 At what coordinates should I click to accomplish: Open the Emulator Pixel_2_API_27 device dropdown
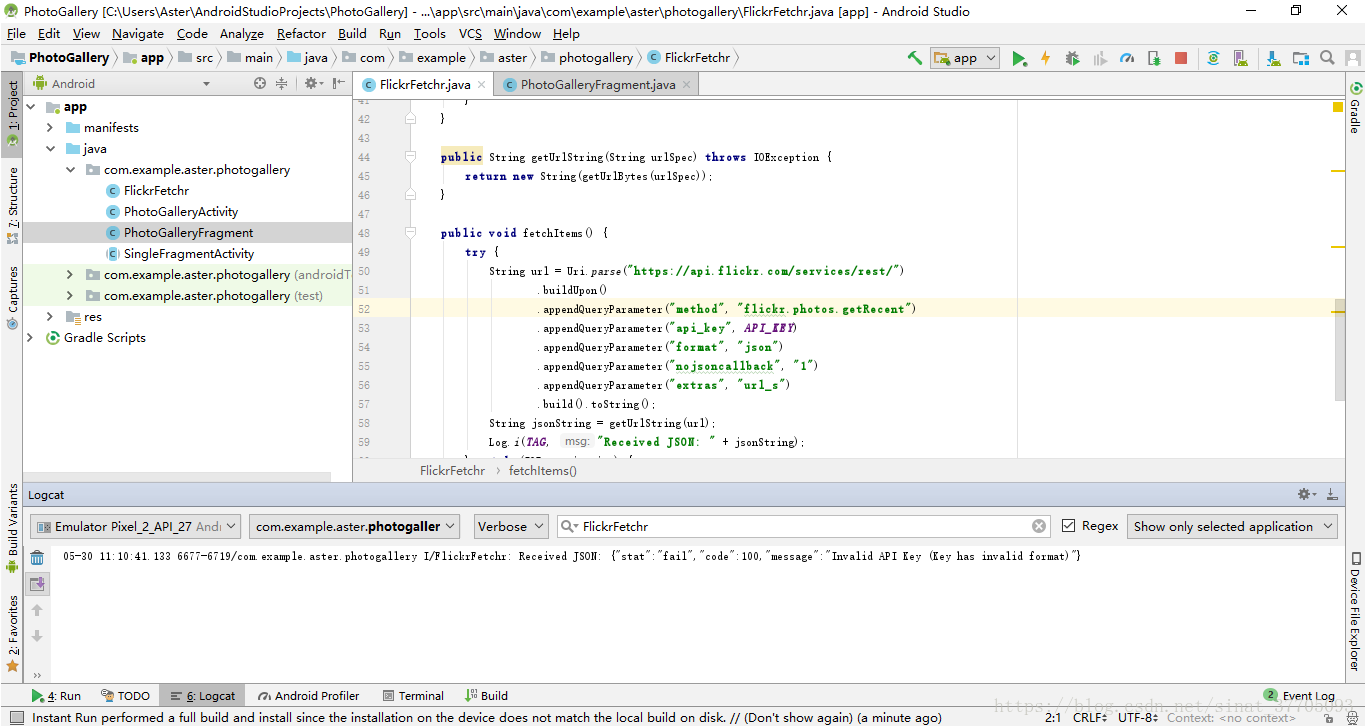[136, 526]
